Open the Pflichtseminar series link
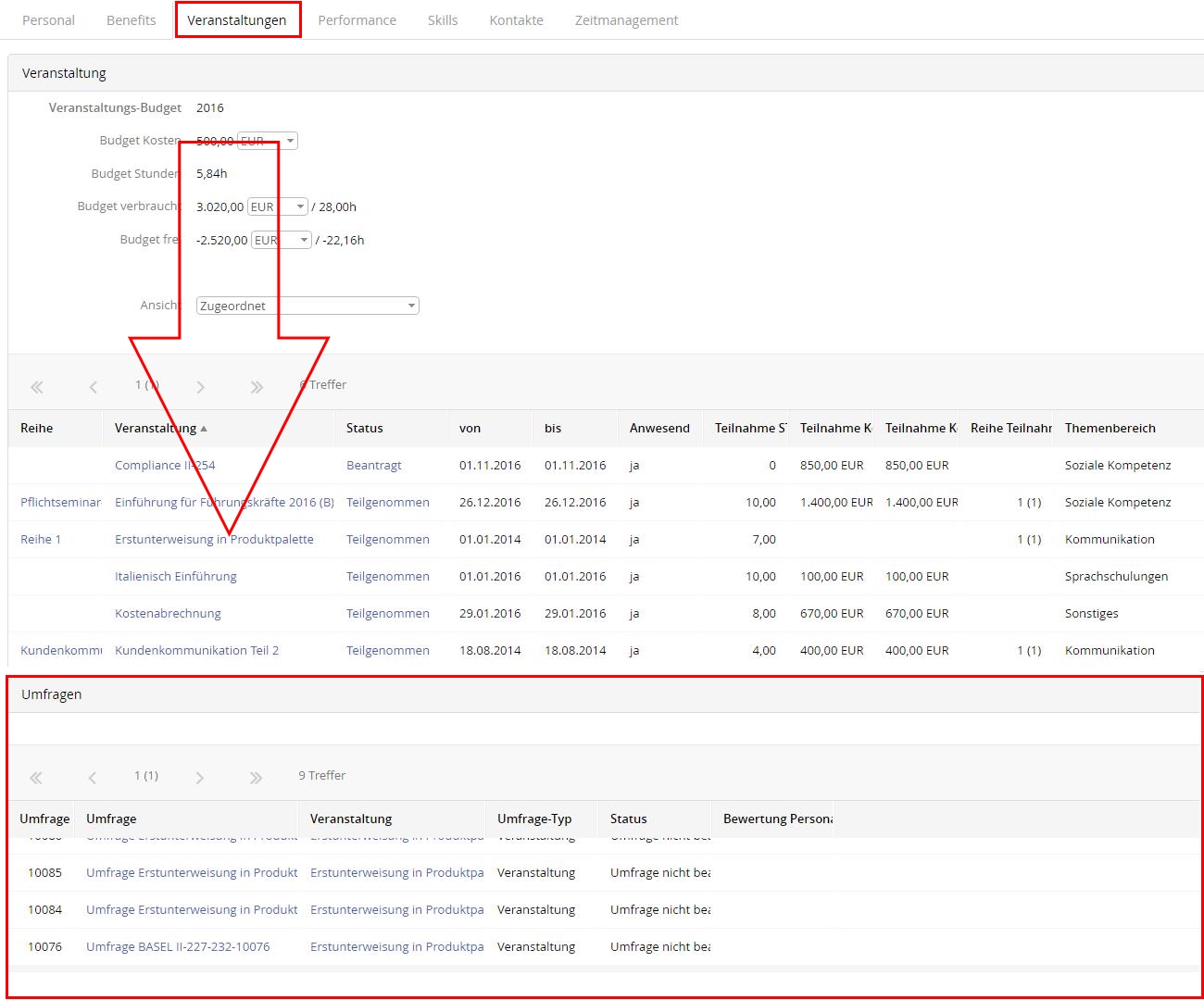This screenshot has width=1204, height=1000. (x=60, y=502)
